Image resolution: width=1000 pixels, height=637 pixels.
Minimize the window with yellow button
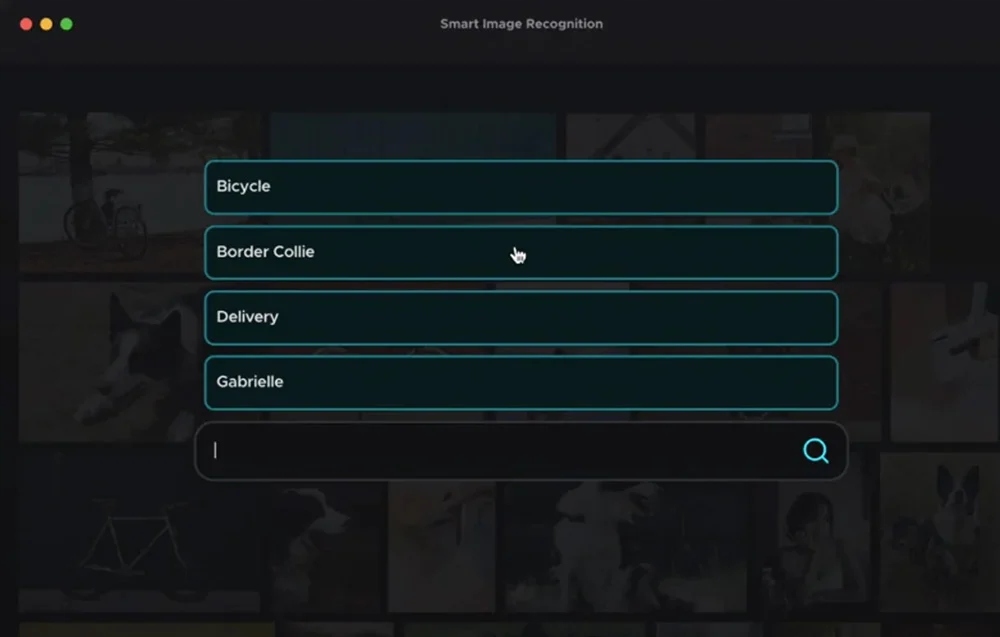(47, 24)
